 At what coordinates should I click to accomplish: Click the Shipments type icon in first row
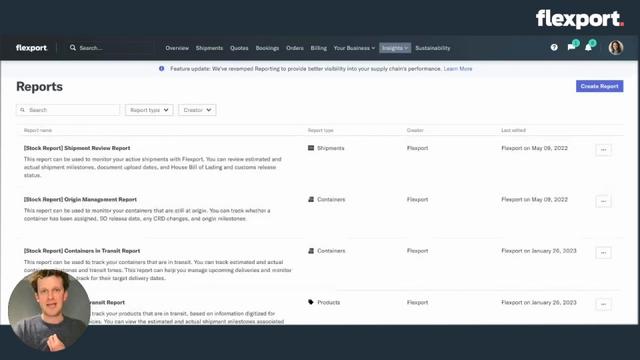coord(311,148)
